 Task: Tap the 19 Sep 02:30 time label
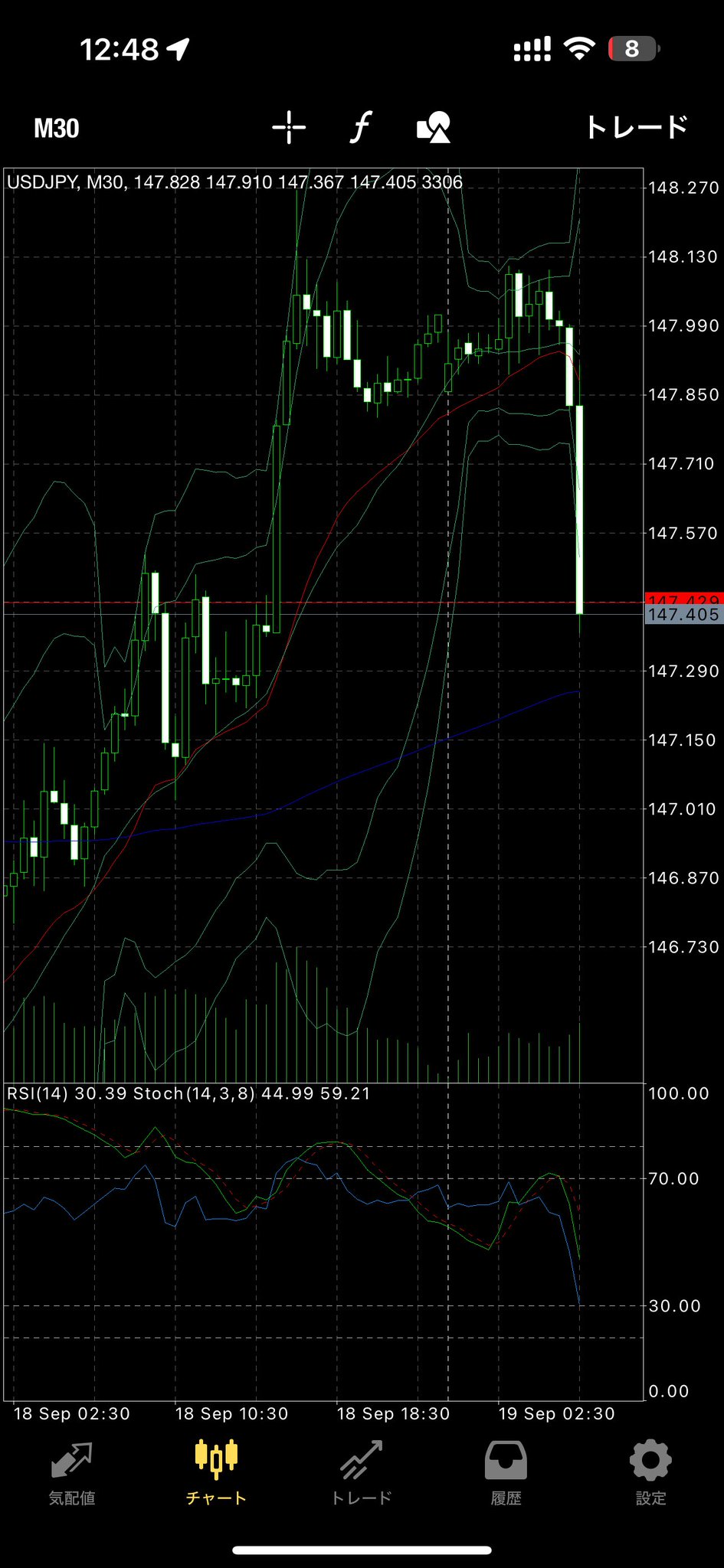tap(557, 1413)
